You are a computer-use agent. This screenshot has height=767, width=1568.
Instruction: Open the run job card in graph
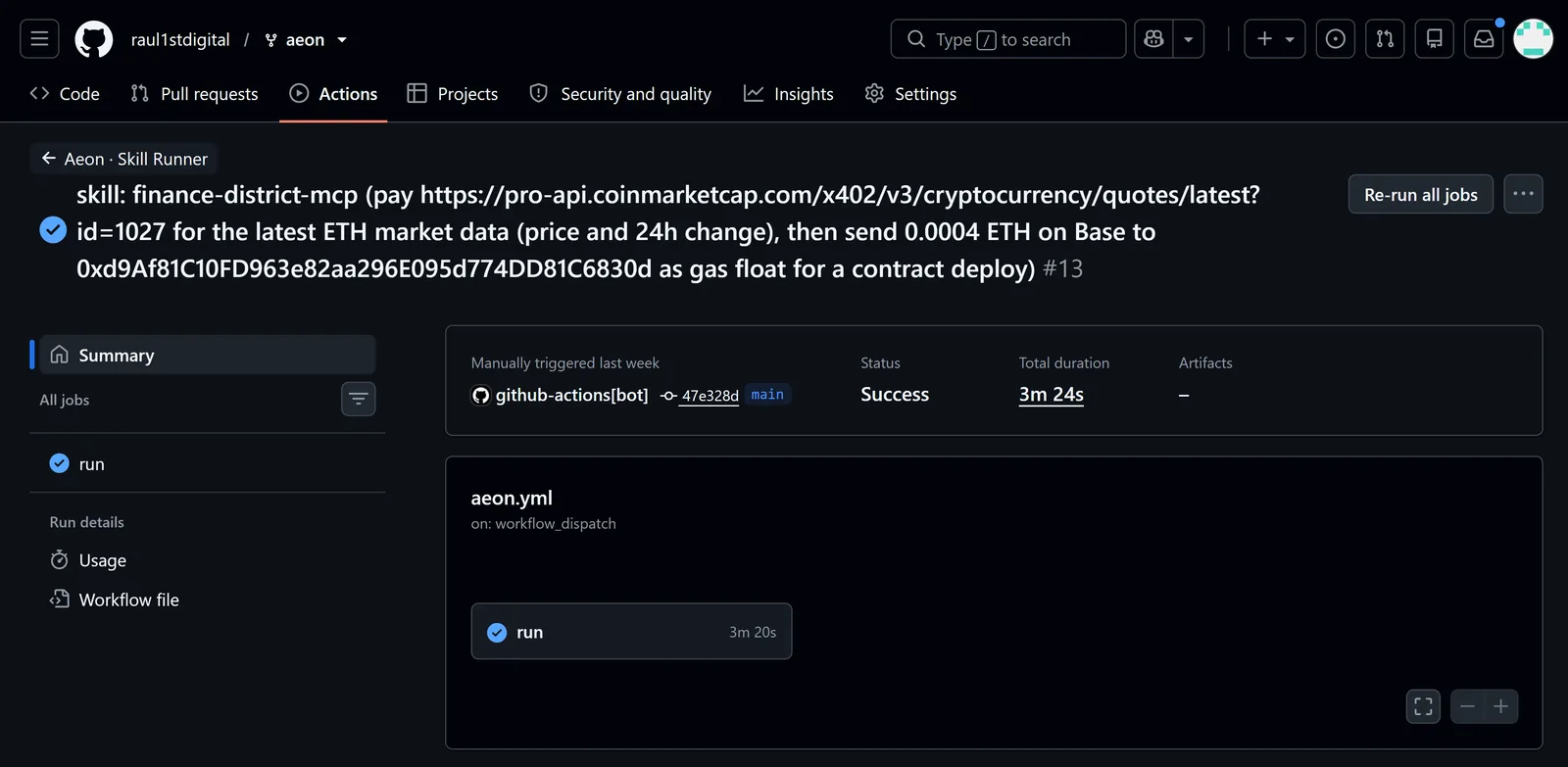[x=631, y=632]
